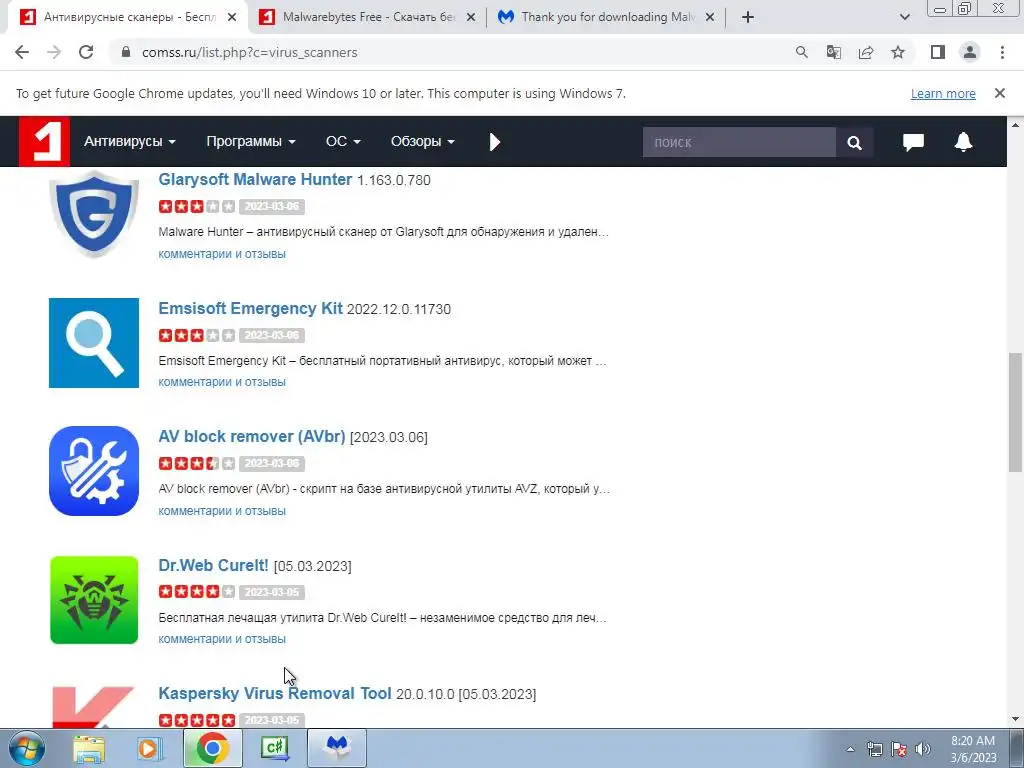Open the site comments speech bubble

[913, 142]
